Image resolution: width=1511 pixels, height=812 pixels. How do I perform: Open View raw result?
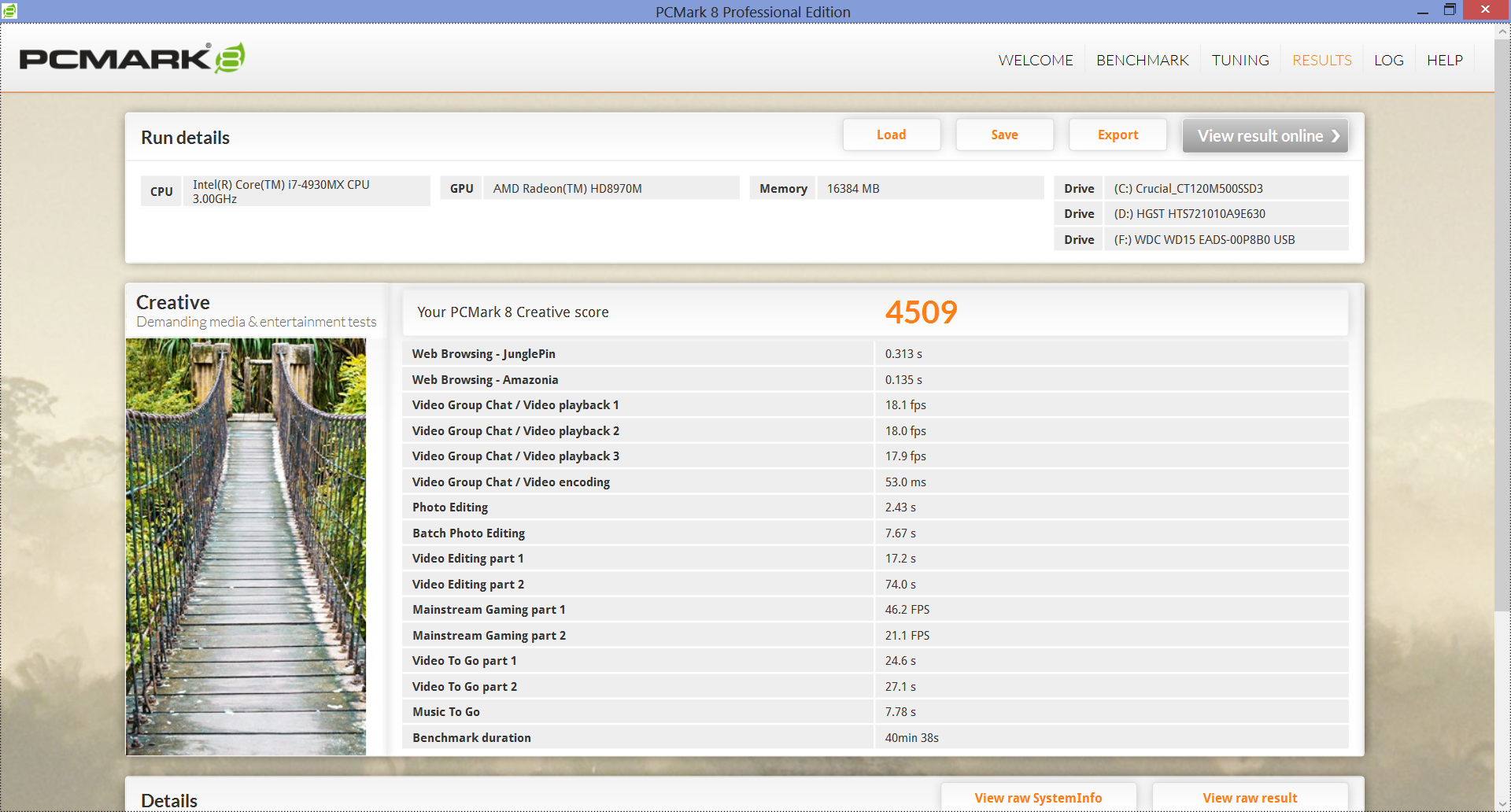(1250, 797)
